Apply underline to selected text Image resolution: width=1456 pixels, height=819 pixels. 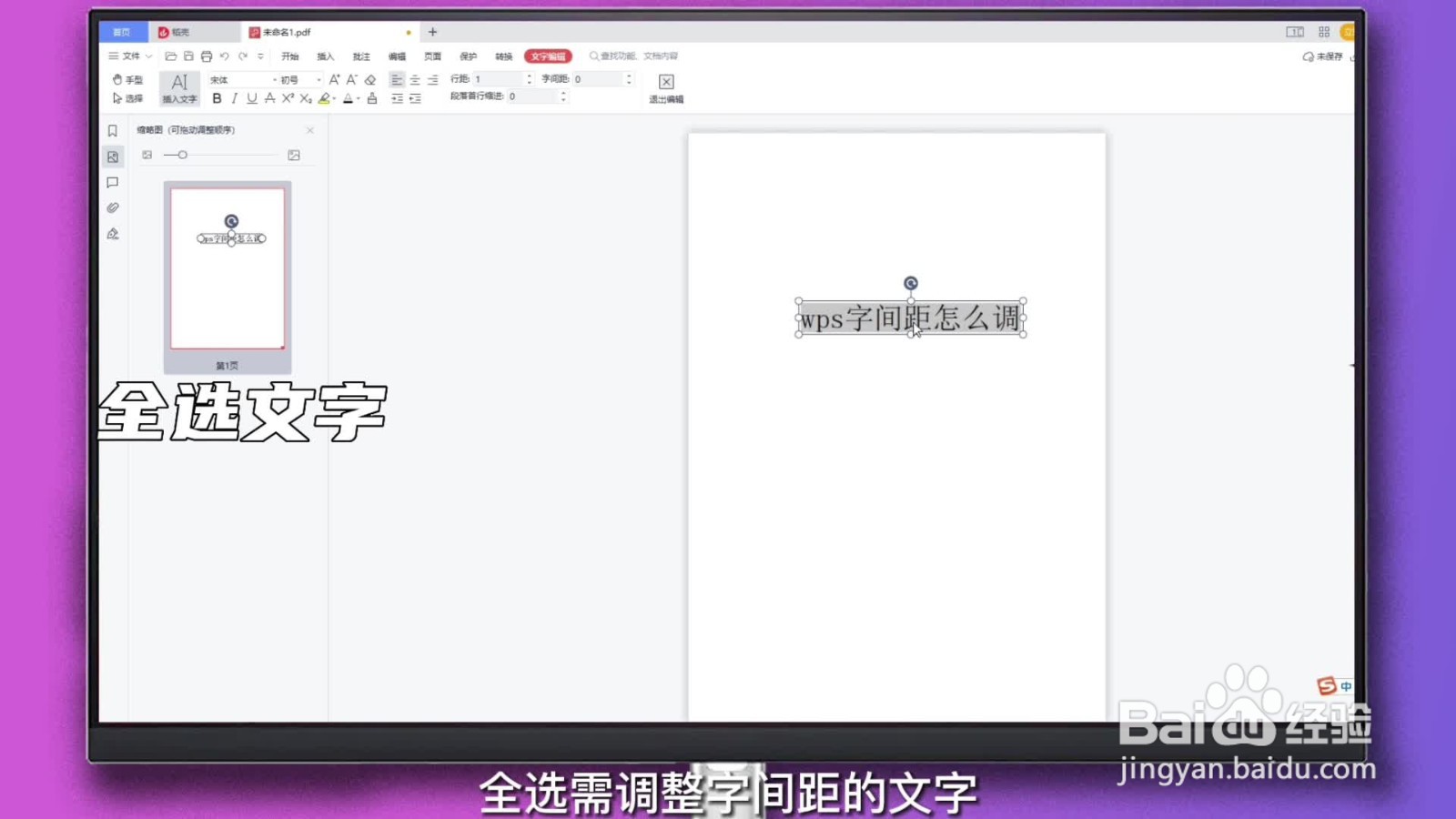(x=251, y=98)
